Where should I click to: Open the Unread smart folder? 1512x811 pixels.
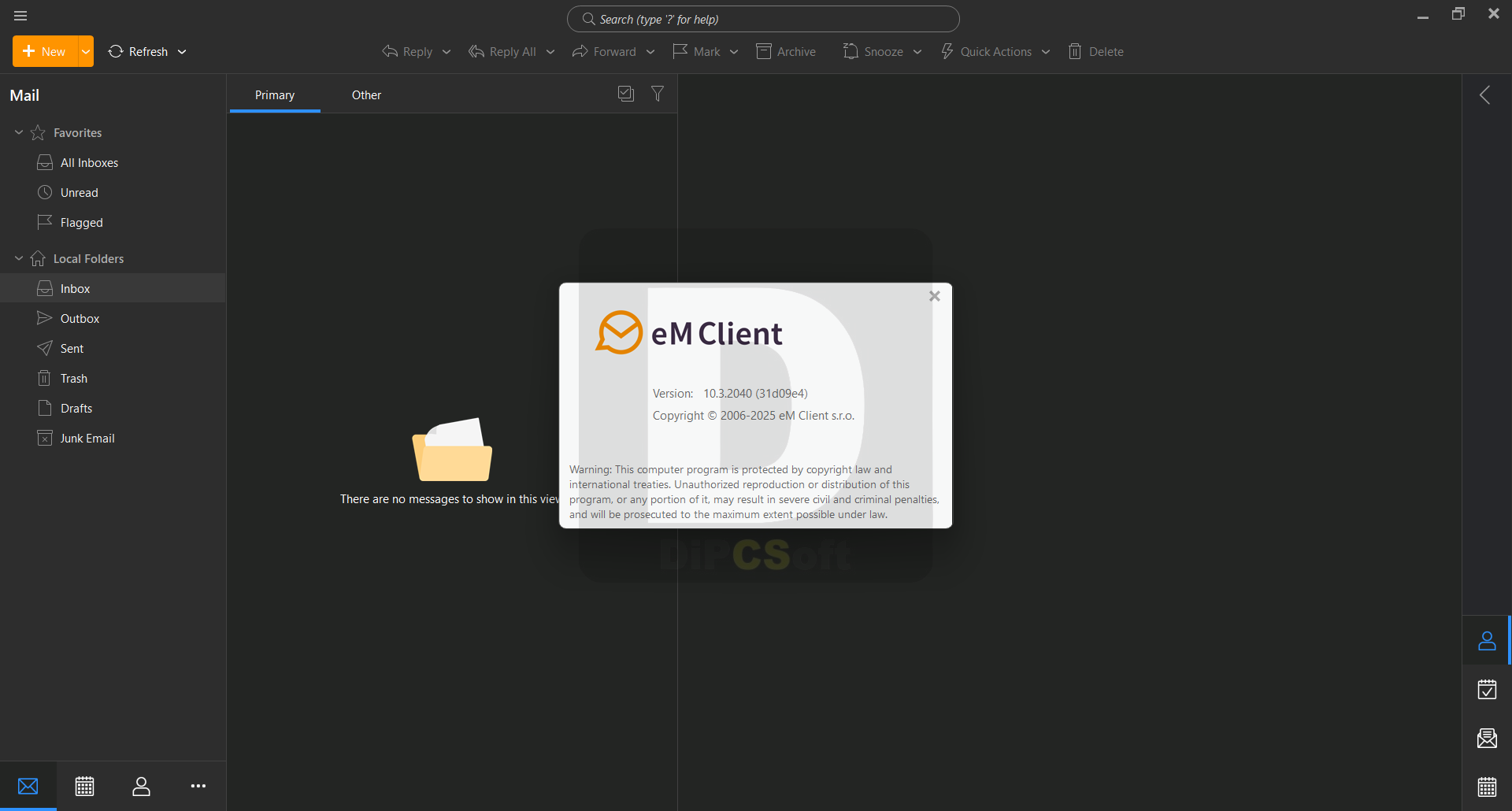click(113, 193)
